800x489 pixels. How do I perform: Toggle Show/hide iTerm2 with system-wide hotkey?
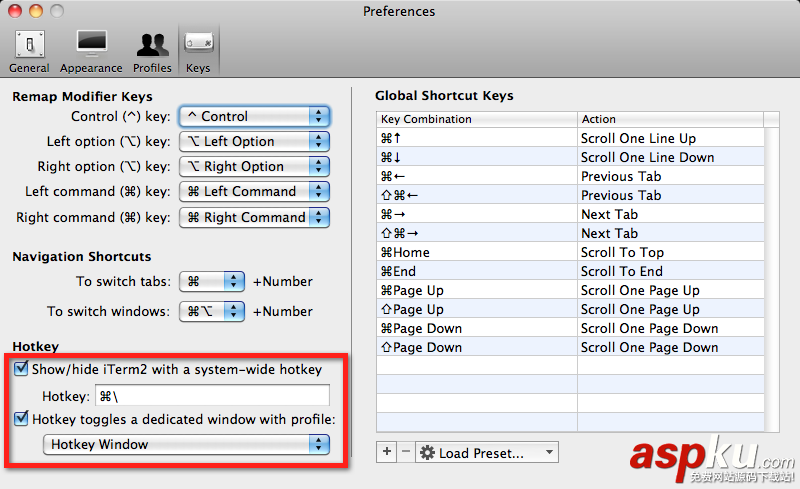[x=21, y=368]
